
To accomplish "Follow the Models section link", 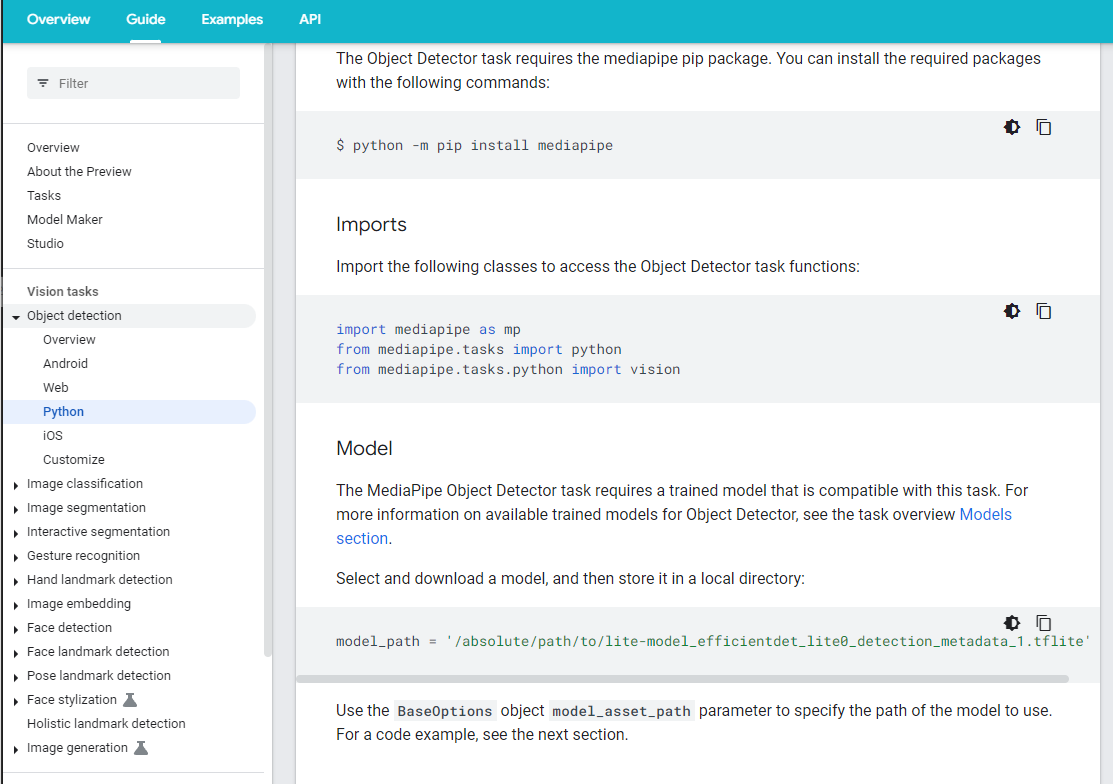I will [x=985, y=514].
